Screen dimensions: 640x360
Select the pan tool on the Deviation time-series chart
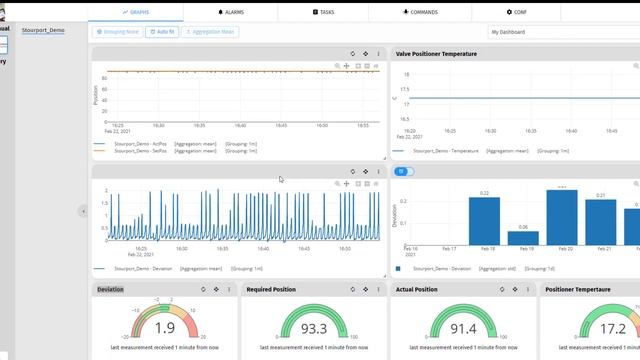click(347, 184)
